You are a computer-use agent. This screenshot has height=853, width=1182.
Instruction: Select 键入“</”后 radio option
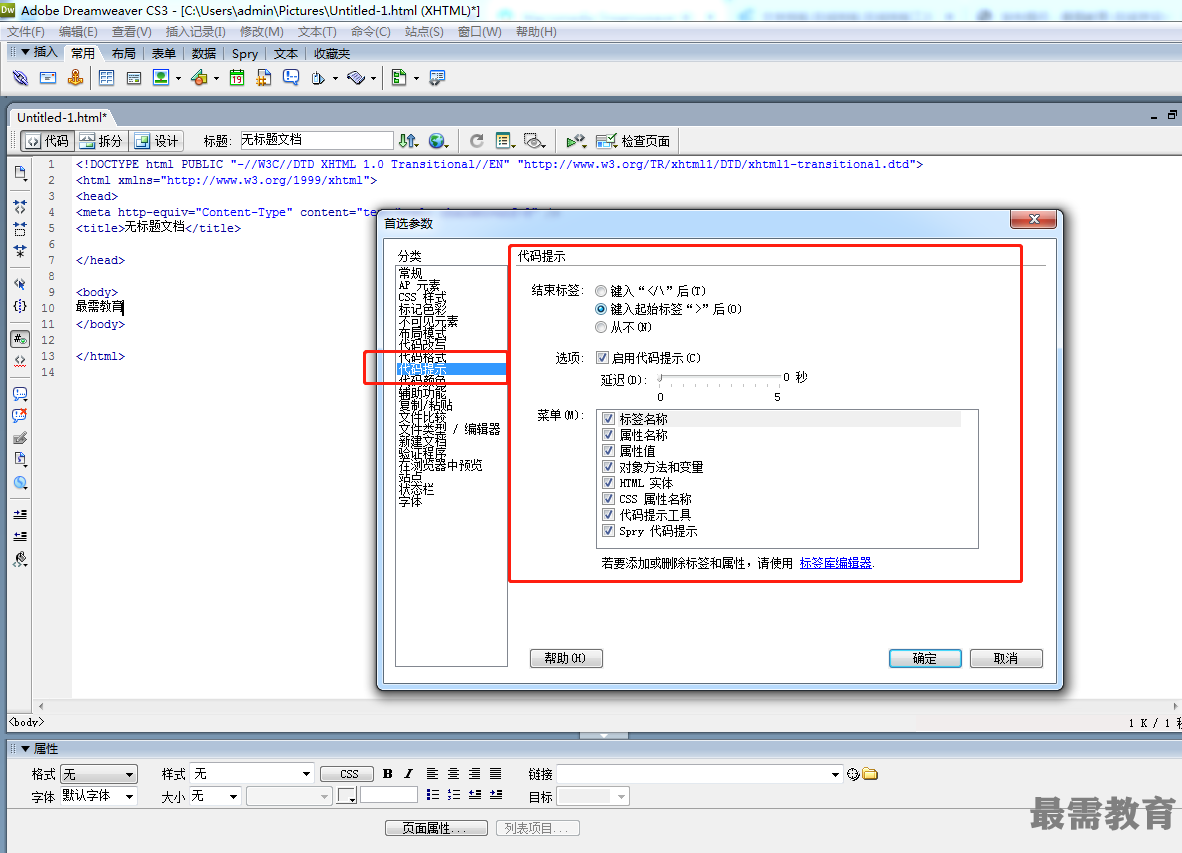coord(601,291)
